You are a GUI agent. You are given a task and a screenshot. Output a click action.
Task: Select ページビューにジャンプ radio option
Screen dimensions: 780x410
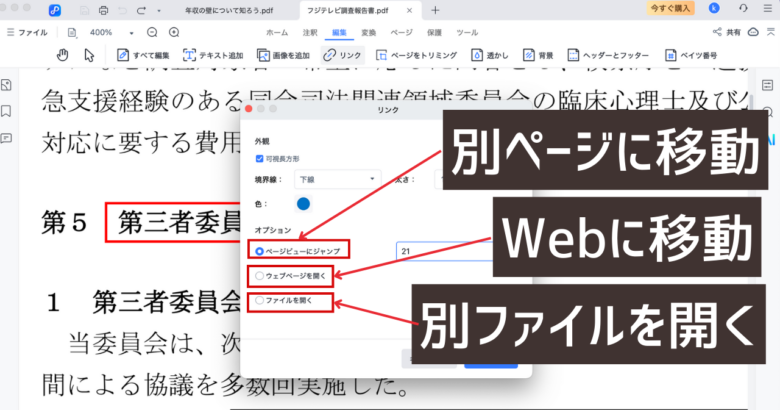[x=262, y=250]
